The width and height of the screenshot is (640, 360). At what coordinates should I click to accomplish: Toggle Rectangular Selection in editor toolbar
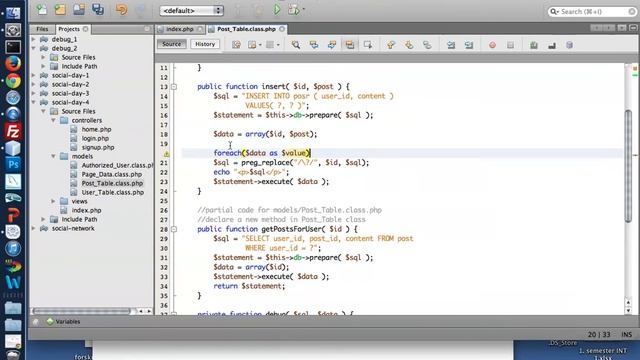pyautogui.click(x=368, y=45)
